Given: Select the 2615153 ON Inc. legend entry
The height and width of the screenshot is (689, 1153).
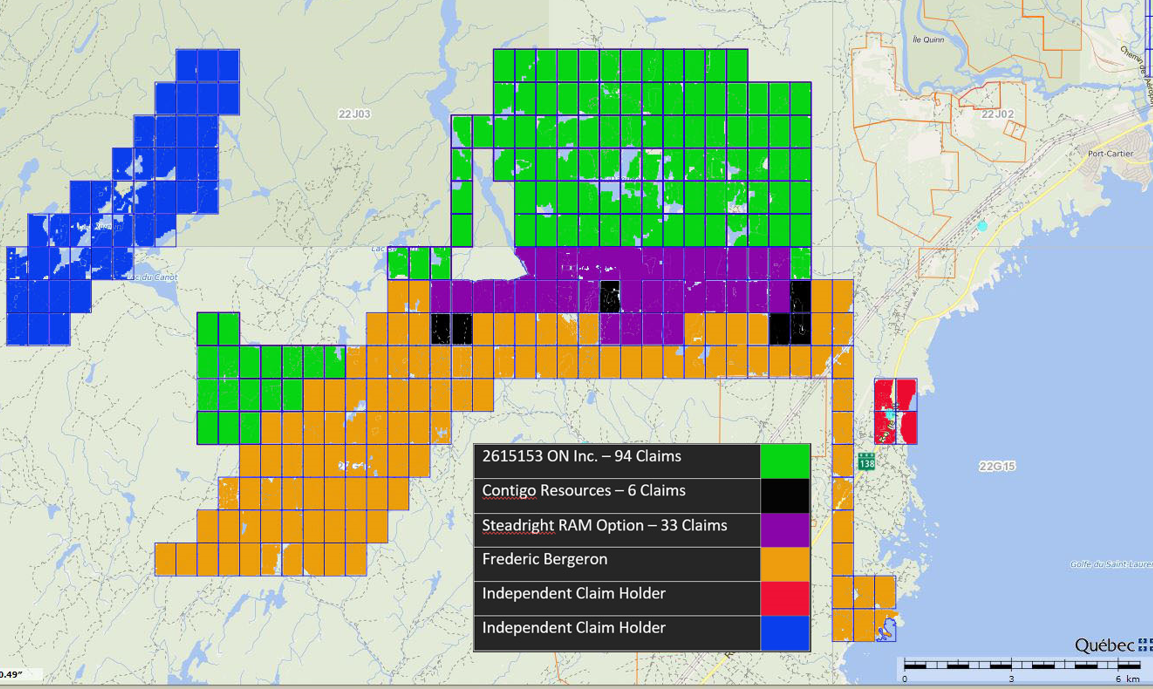Looking at the screenshot, I should (582, 457).
